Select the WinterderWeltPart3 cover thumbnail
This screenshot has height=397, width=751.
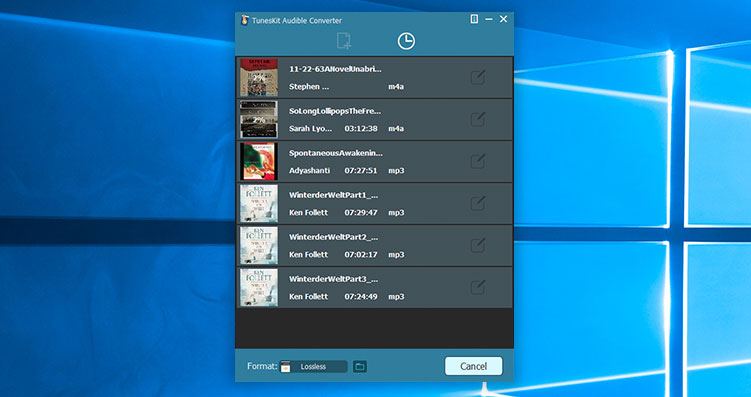tap(259, 288)
